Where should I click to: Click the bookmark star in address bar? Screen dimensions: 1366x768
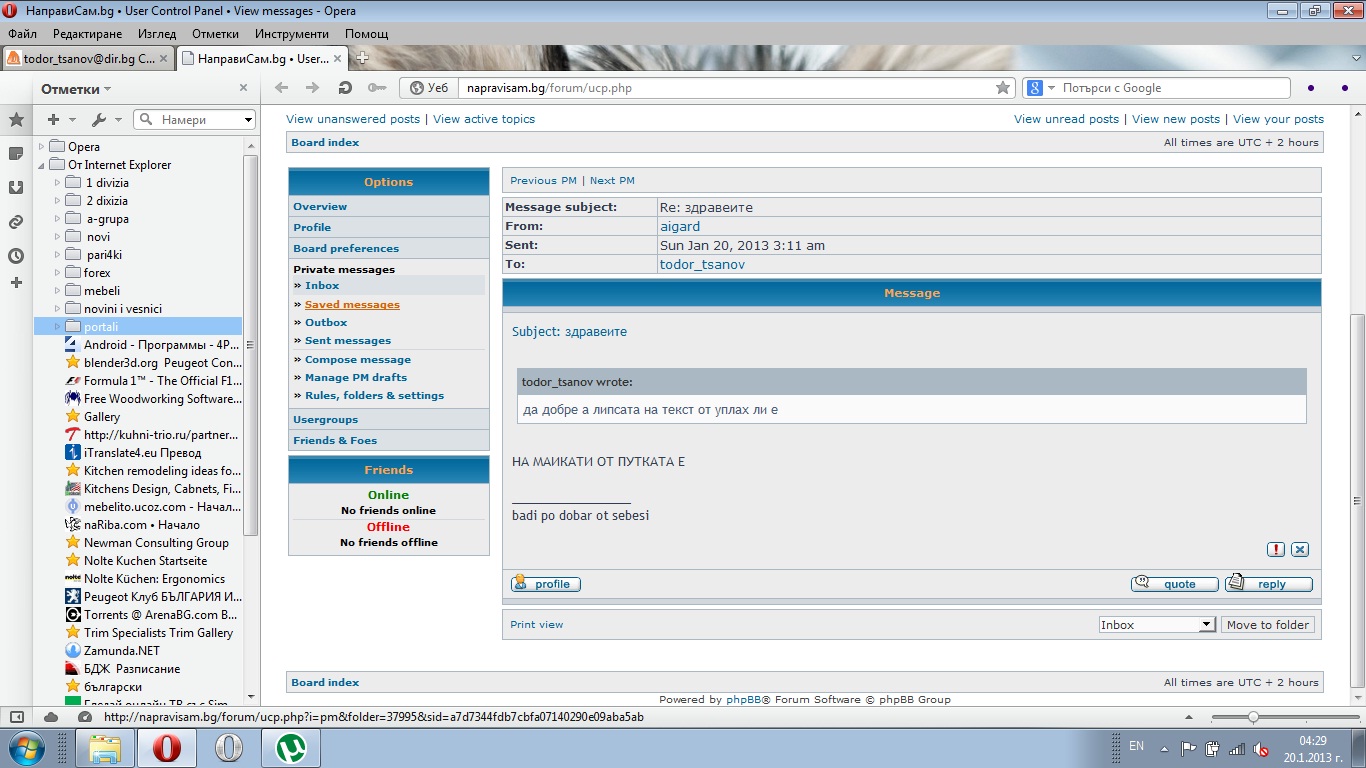click(1002, 88)
